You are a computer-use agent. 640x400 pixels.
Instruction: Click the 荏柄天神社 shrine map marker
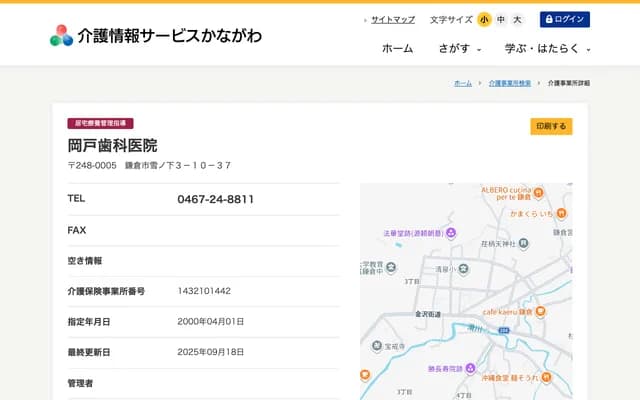(x=524, y=244)
